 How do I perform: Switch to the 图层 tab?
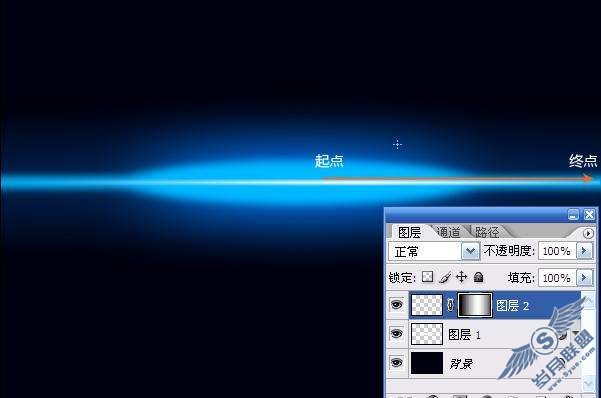(409, 232)
